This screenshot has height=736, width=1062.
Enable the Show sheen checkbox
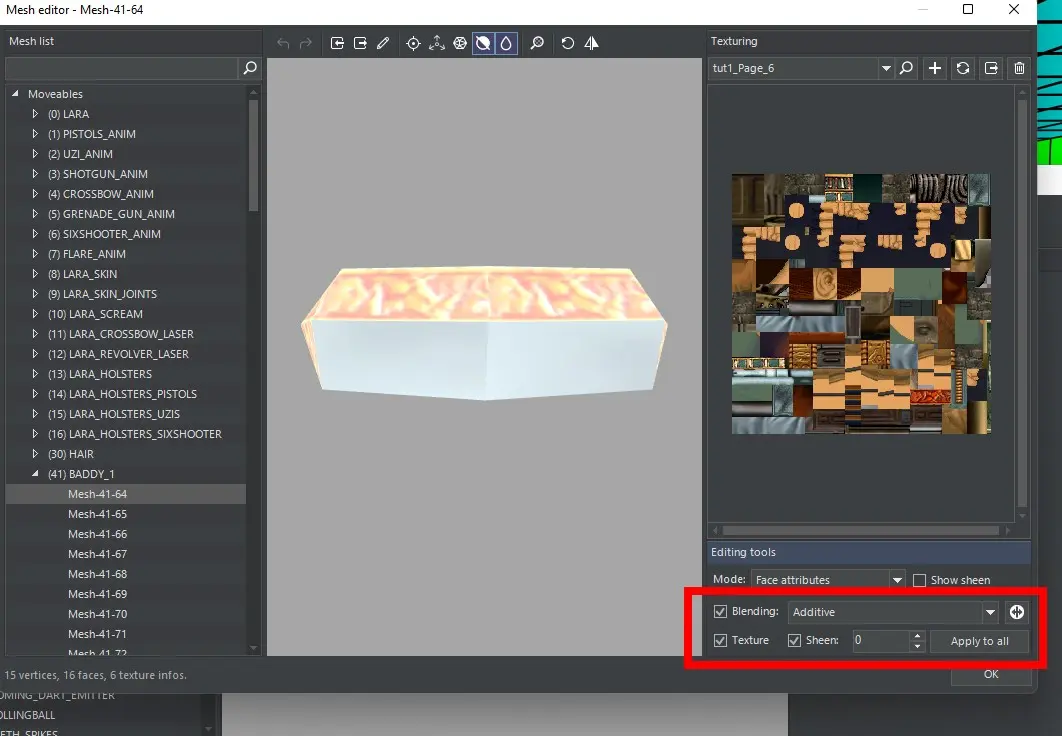[x=920, y=580]
